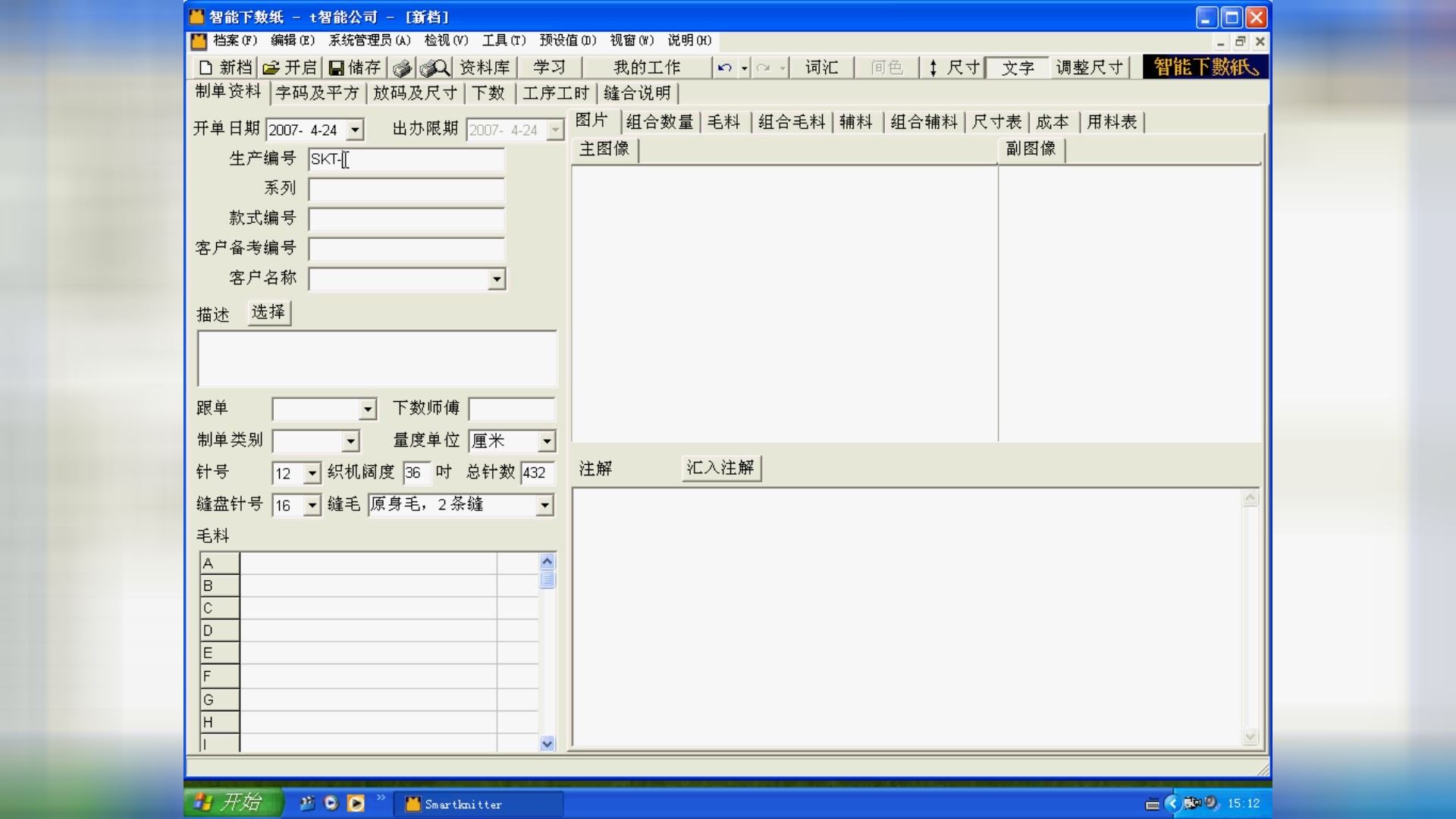
Task: Select the 副图像 sub-tab
Action: (1031, 149)
